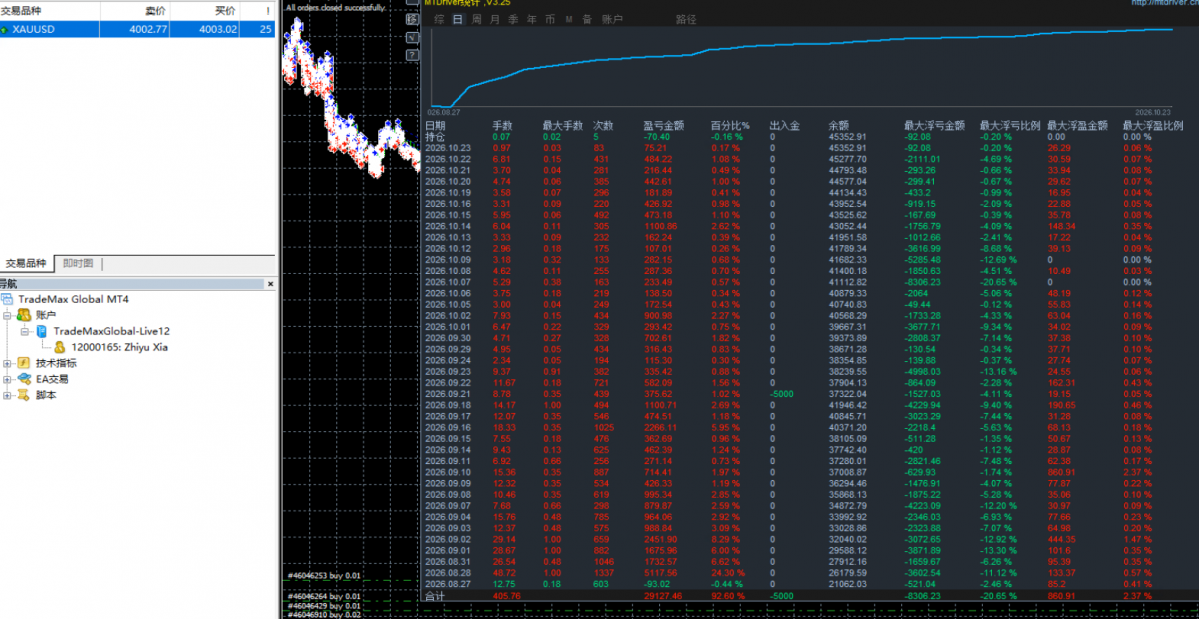Click the 合计 total row label

(434, 595)
